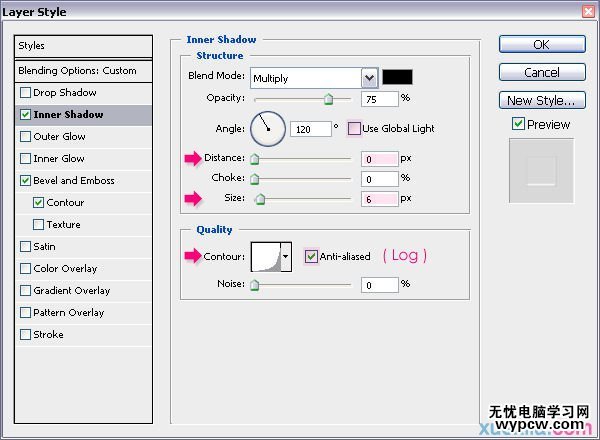This screenshot has width=600, height=440.
Task: Enable the Texture checkbox
Action: pyautogui.click(x=38, y=225)
